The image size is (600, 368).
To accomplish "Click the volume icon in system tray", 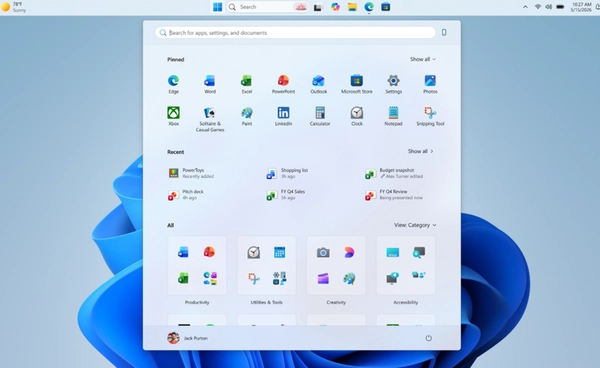I will coord(548,7).
